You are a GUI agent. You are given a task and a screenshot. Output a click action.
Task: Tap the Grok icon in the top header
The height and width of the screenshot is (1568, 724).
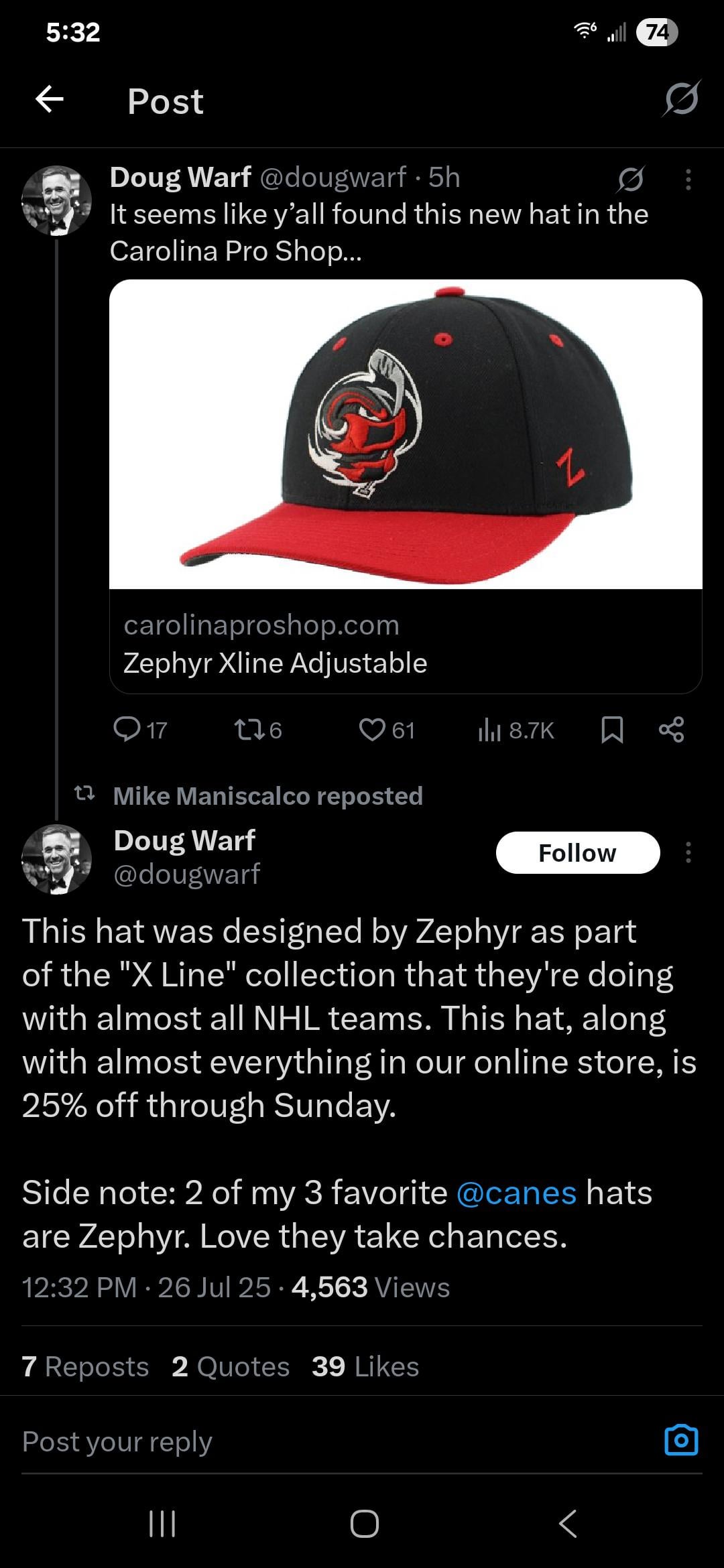click(x=681, y=99)
